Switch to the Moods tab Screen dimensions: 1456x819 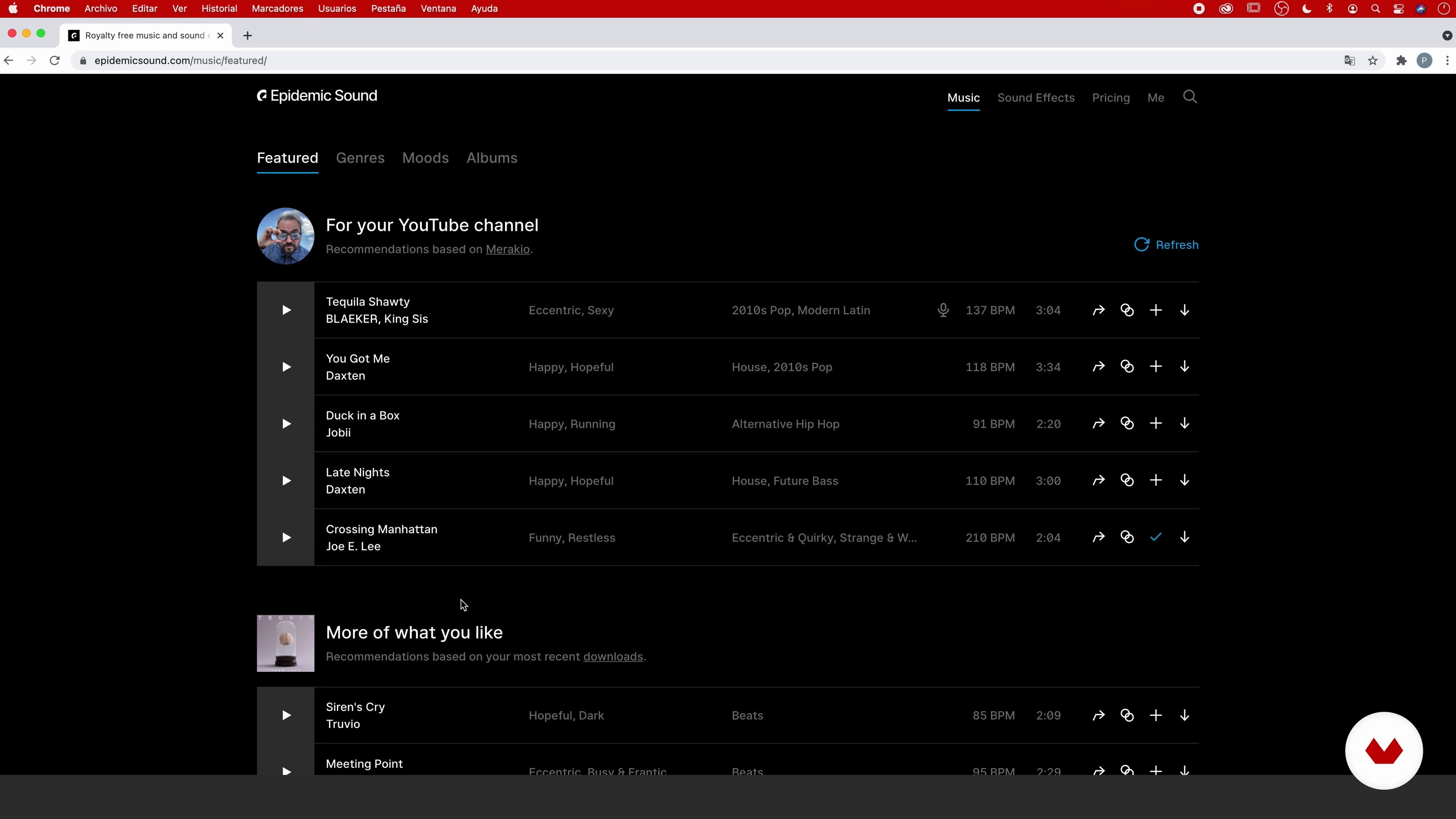tap(425, 158)
